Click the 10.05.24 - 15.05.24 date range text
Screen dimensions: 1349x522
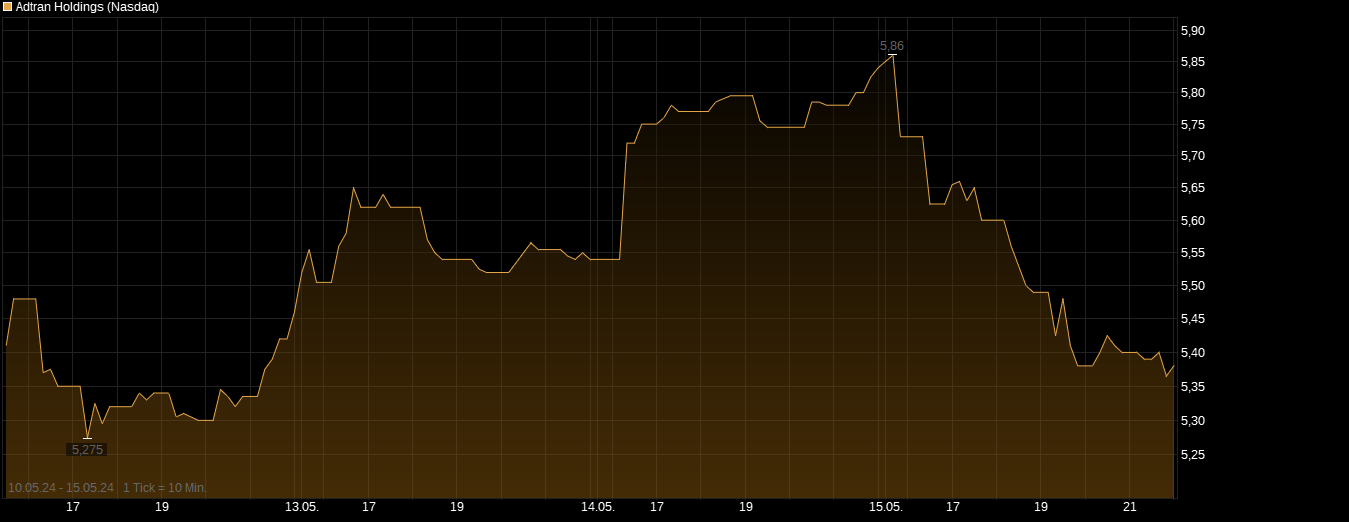pyautogui.click(x=60, y=488)
